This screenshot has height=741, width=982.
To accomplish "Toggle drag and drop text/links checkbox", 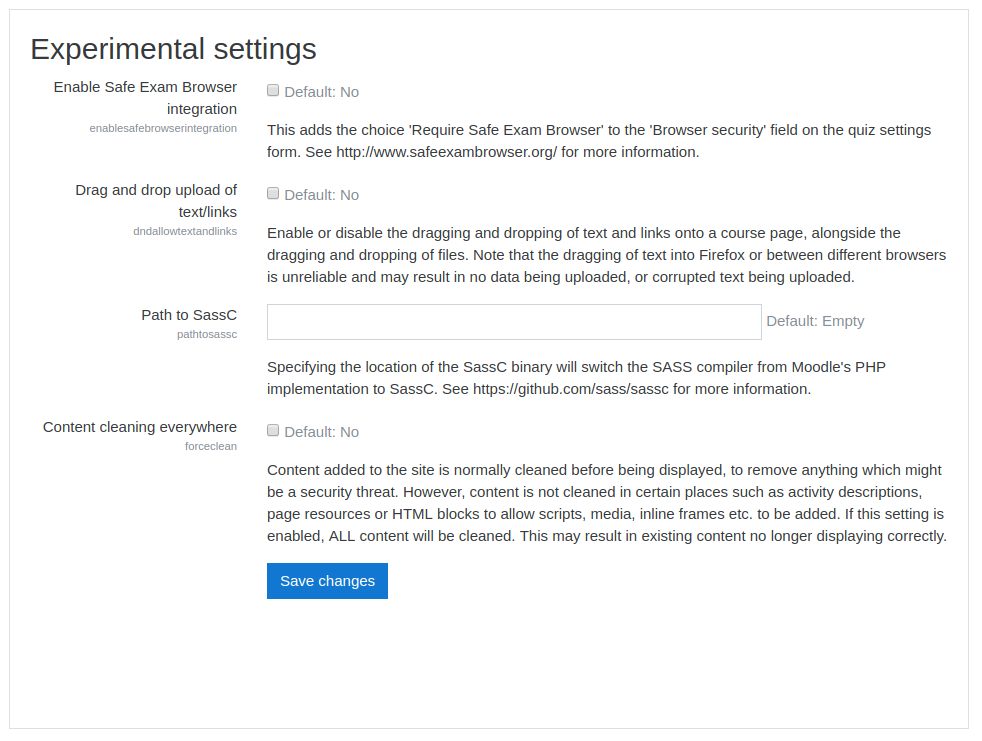I will pyautogui.click(x=273, y=194).
